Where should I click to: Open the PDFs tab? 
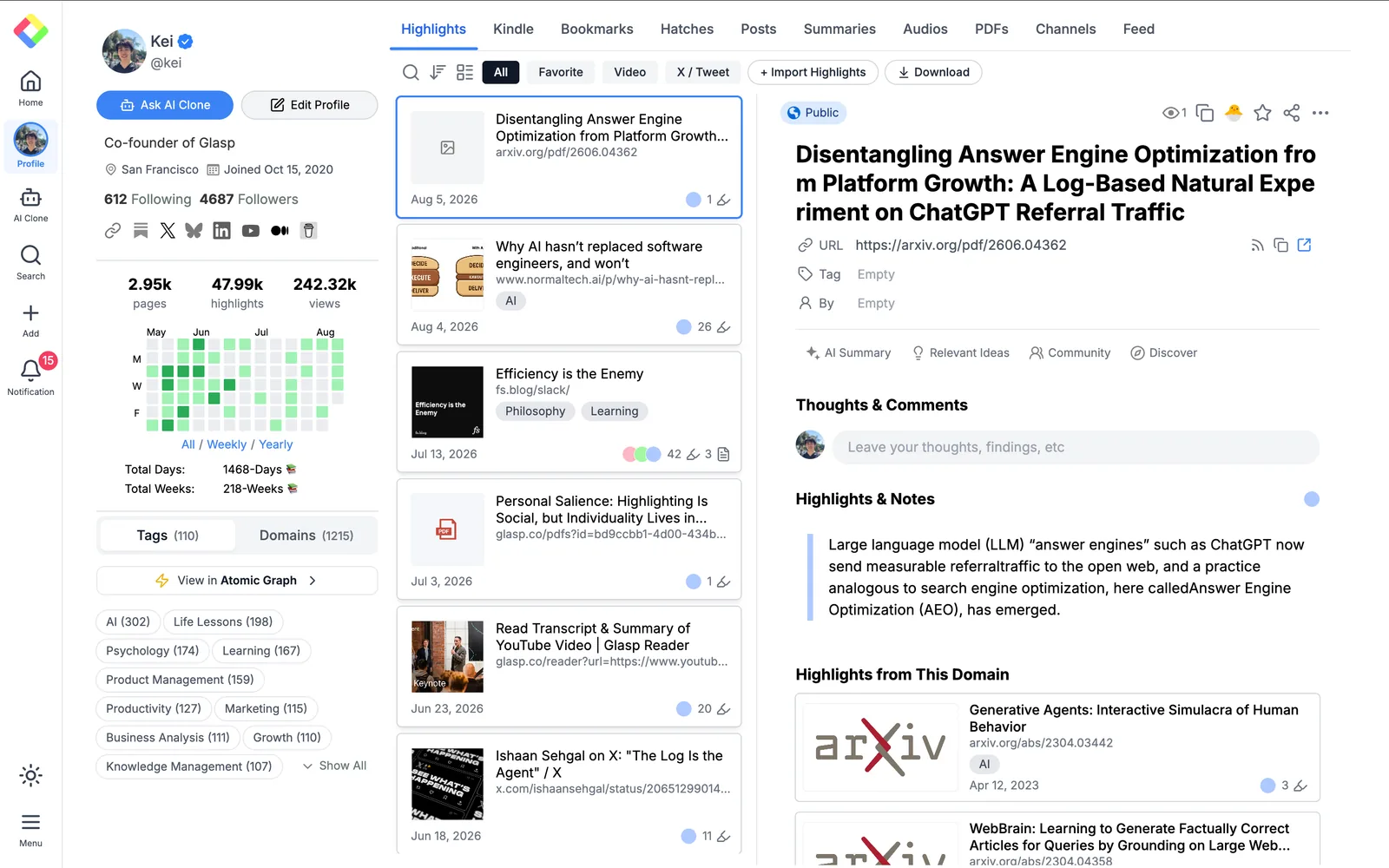991,29
